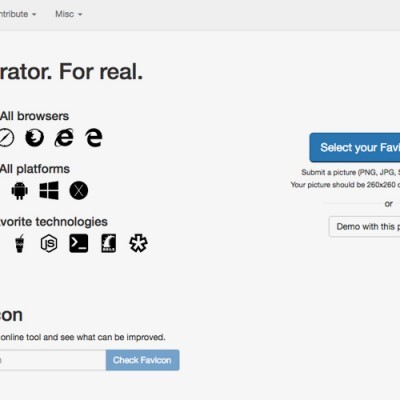Click the Firefox browser icon
The width and height of the screenshot is (400, 400).
35,138
